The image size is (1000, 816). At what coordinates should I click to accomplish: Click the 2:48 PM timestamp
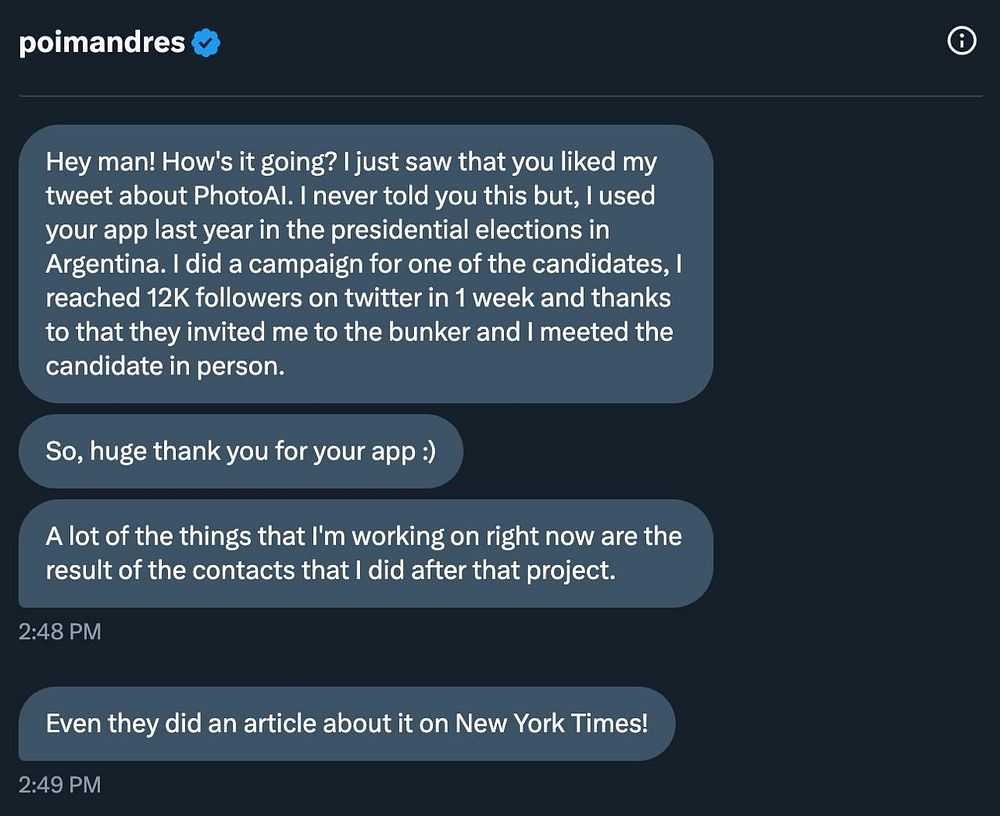pos(60,632)
